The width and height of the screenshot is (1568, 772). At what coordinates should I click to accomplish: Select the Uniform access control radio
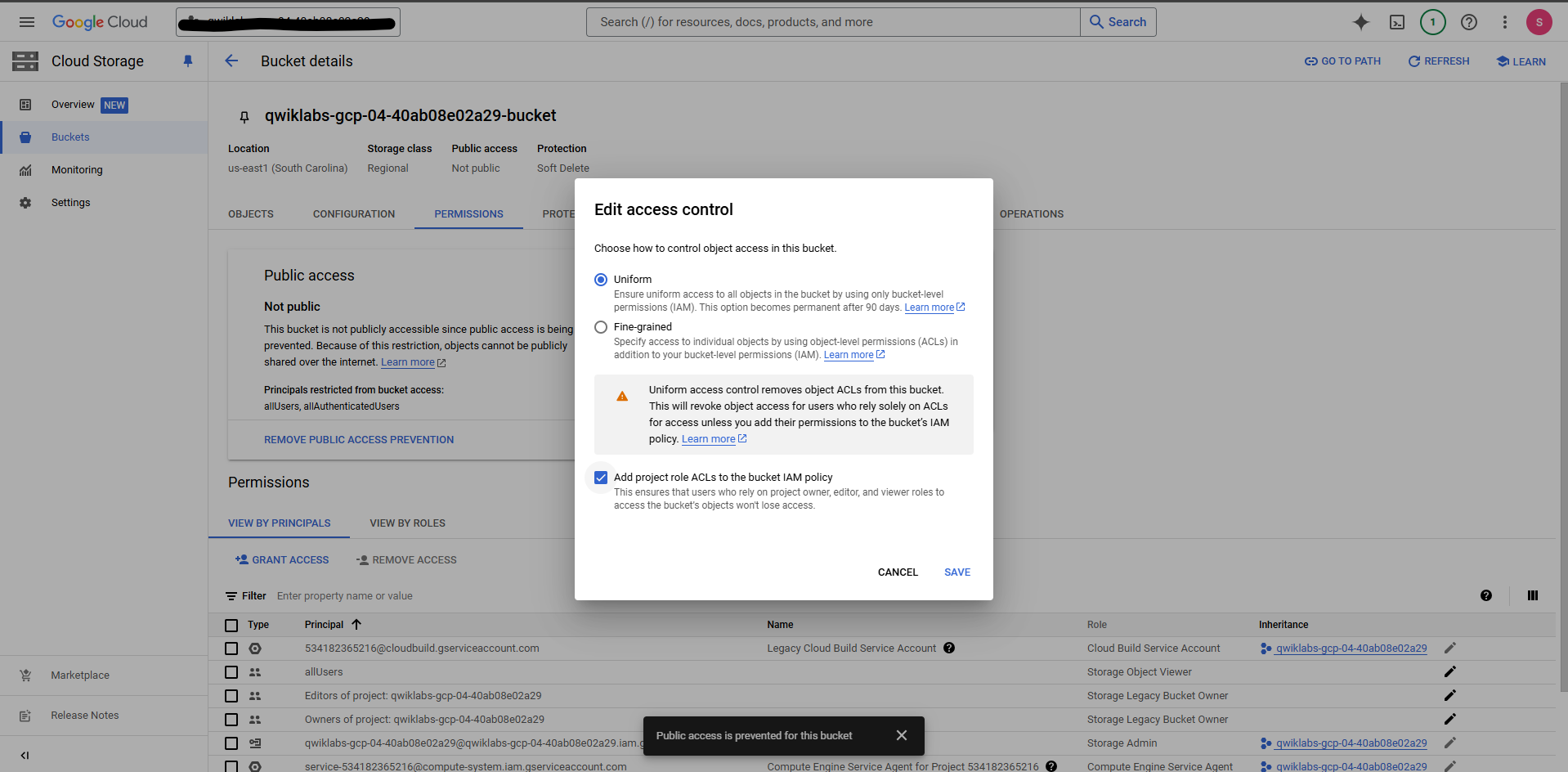[601, 280]
